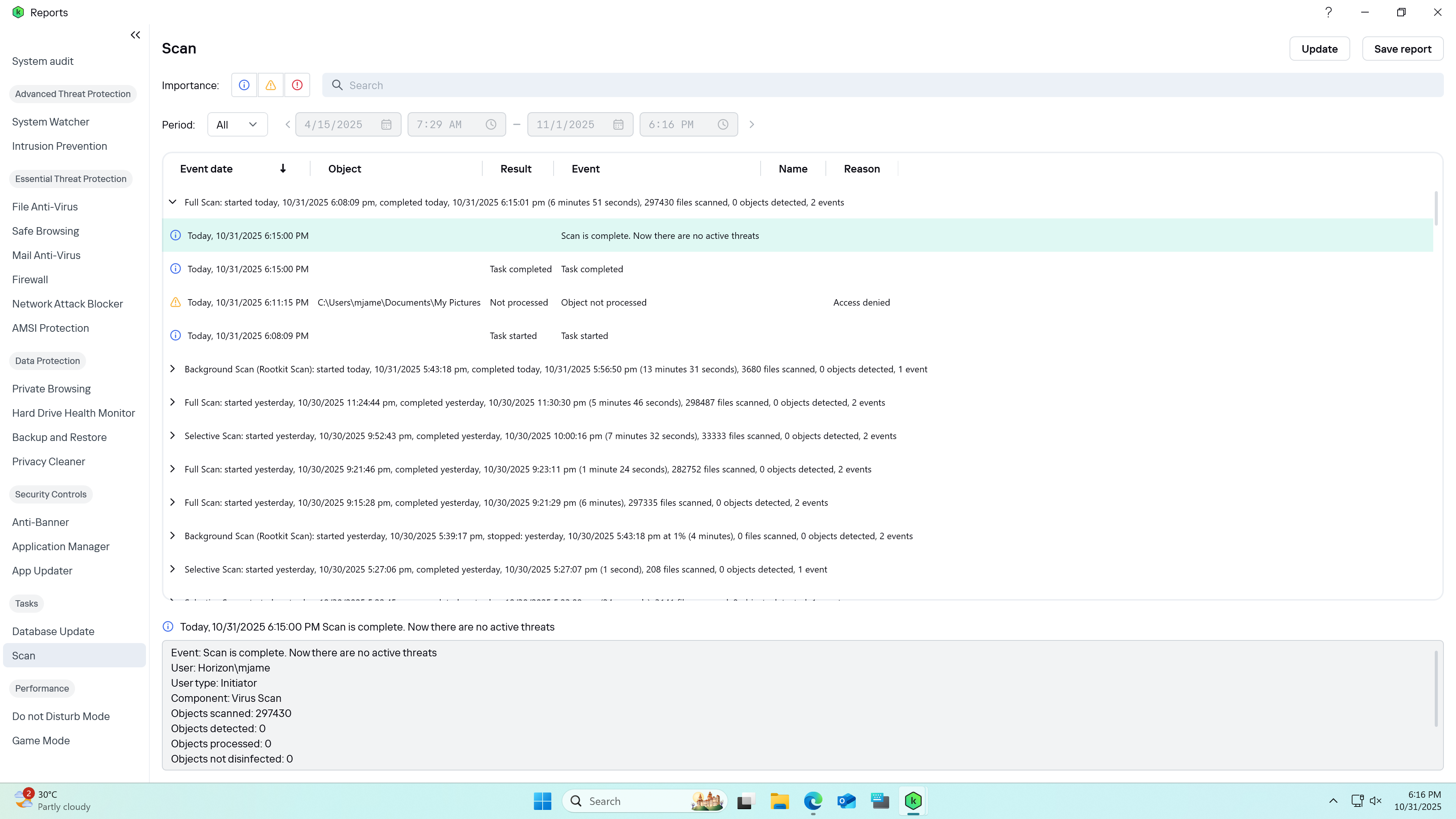Open Microsoft Edge from the taskbar
This screenshot has width=1456, height=819.
coord(813,801)
